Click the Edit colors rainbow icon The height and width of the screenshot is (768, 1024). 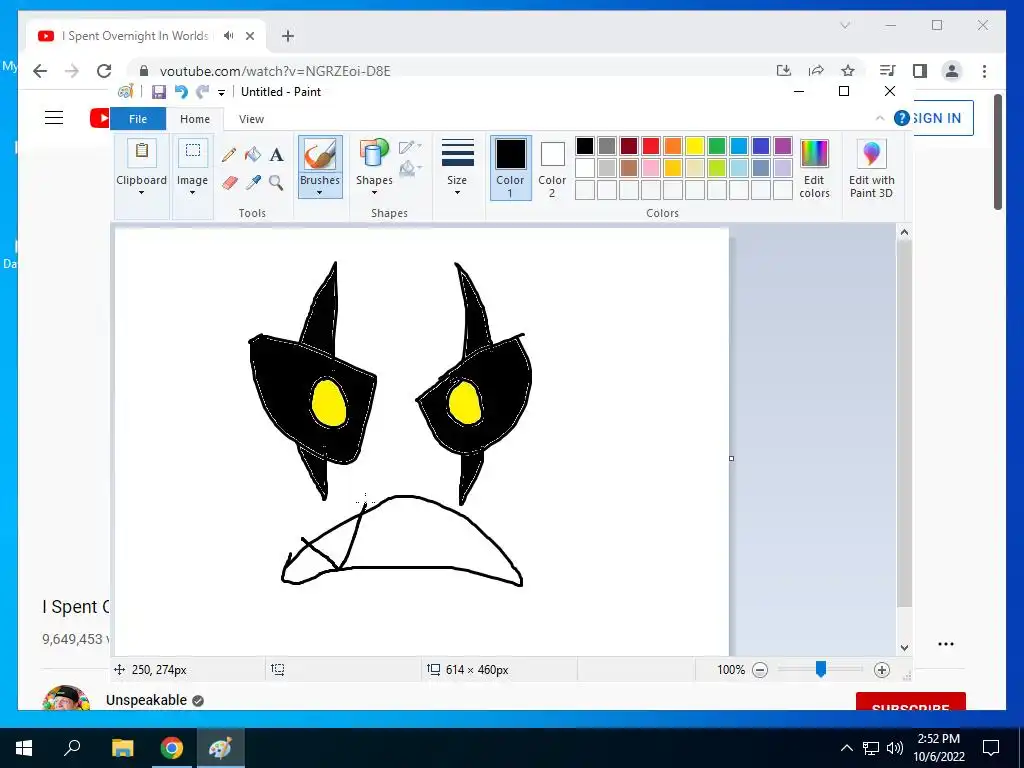tap(814, 154)
